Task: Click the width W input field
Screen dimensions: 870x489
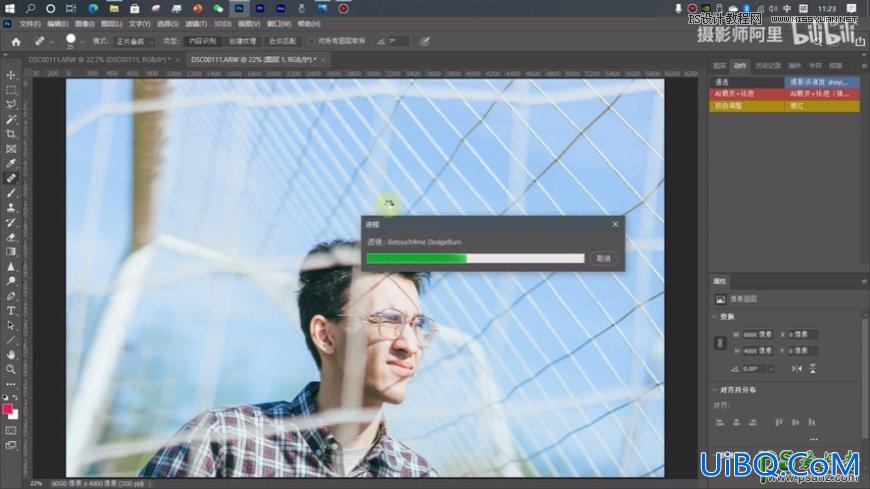Action: coord(758,335)
